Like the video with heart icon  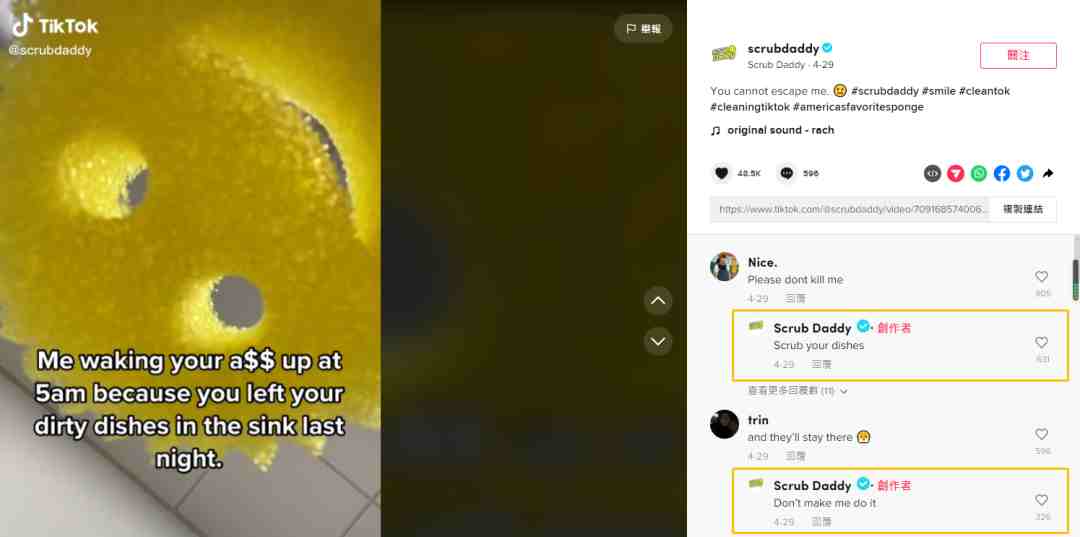(721, 173)
